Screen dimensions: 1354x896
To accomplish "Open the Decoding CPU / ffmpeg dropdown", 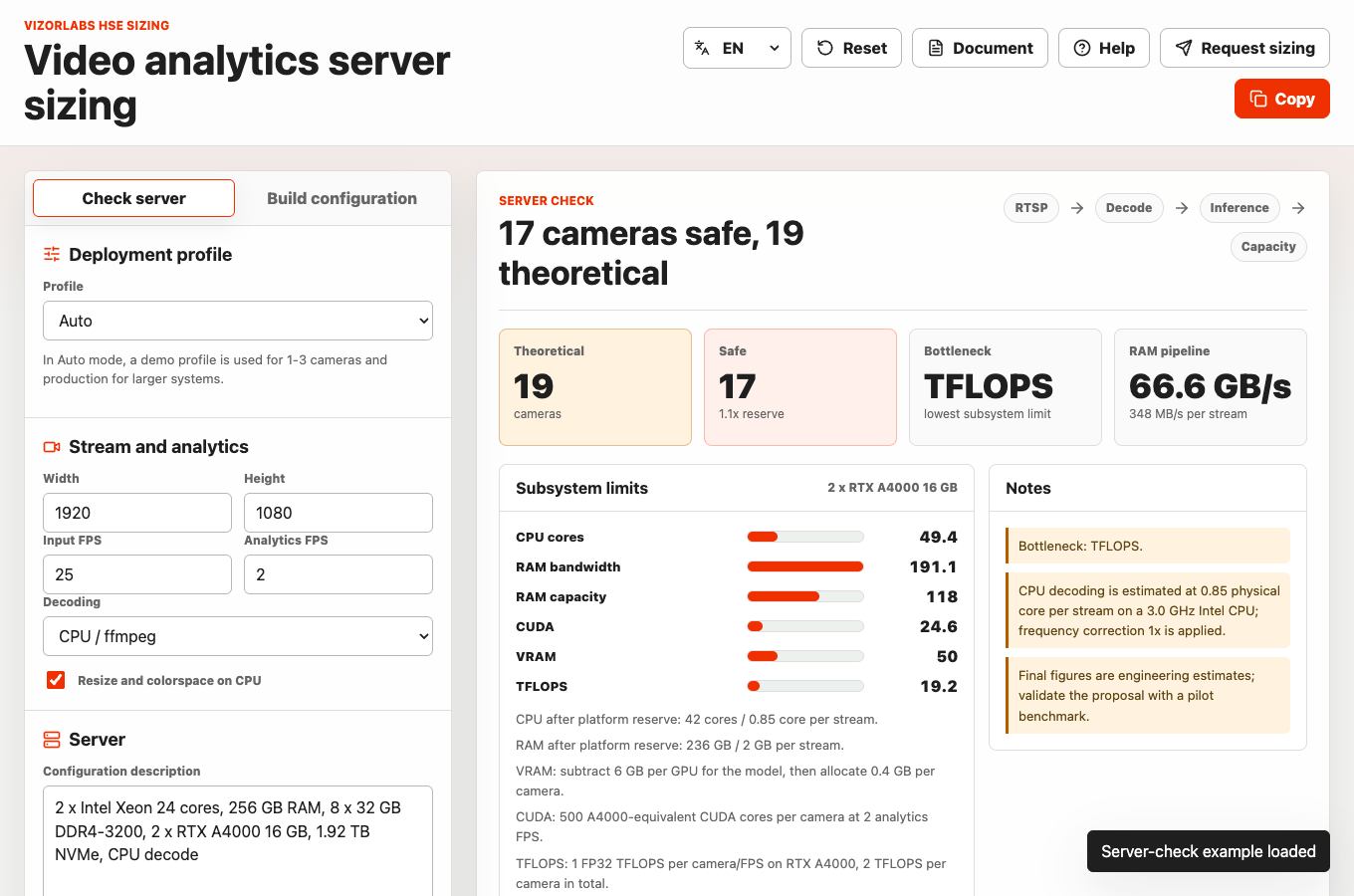I will 238,636.
